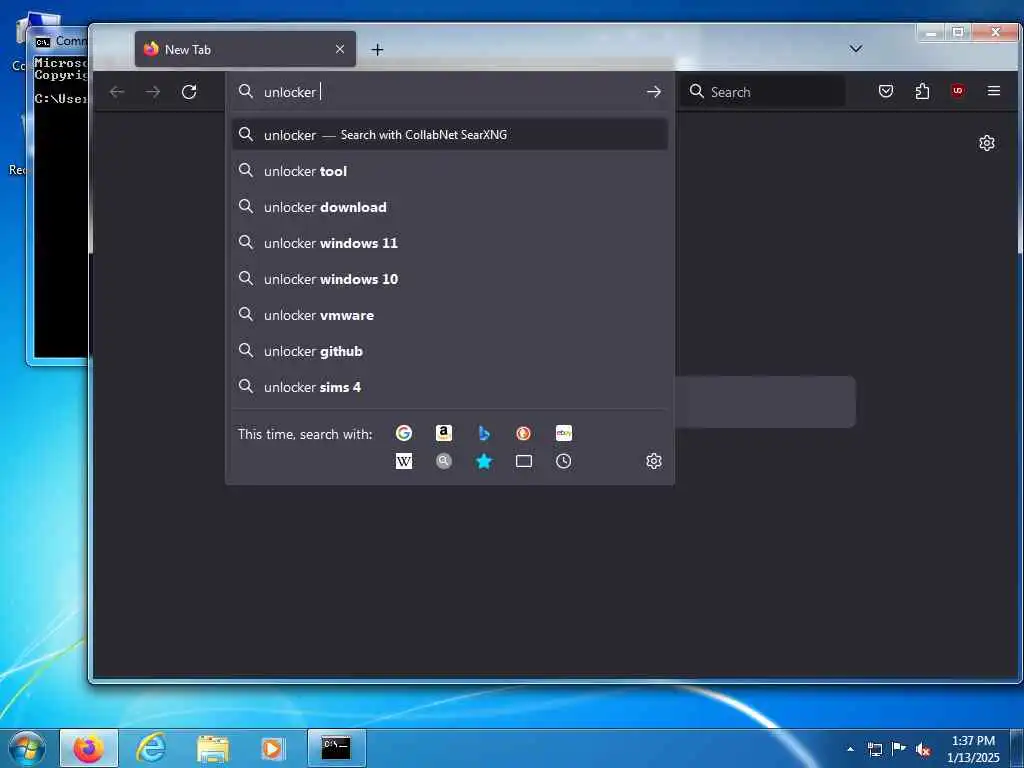The height and width of the screenshot is (768, 1024).
Task: Launch Internet Explorer from taskbar
Action: [151, 748]
